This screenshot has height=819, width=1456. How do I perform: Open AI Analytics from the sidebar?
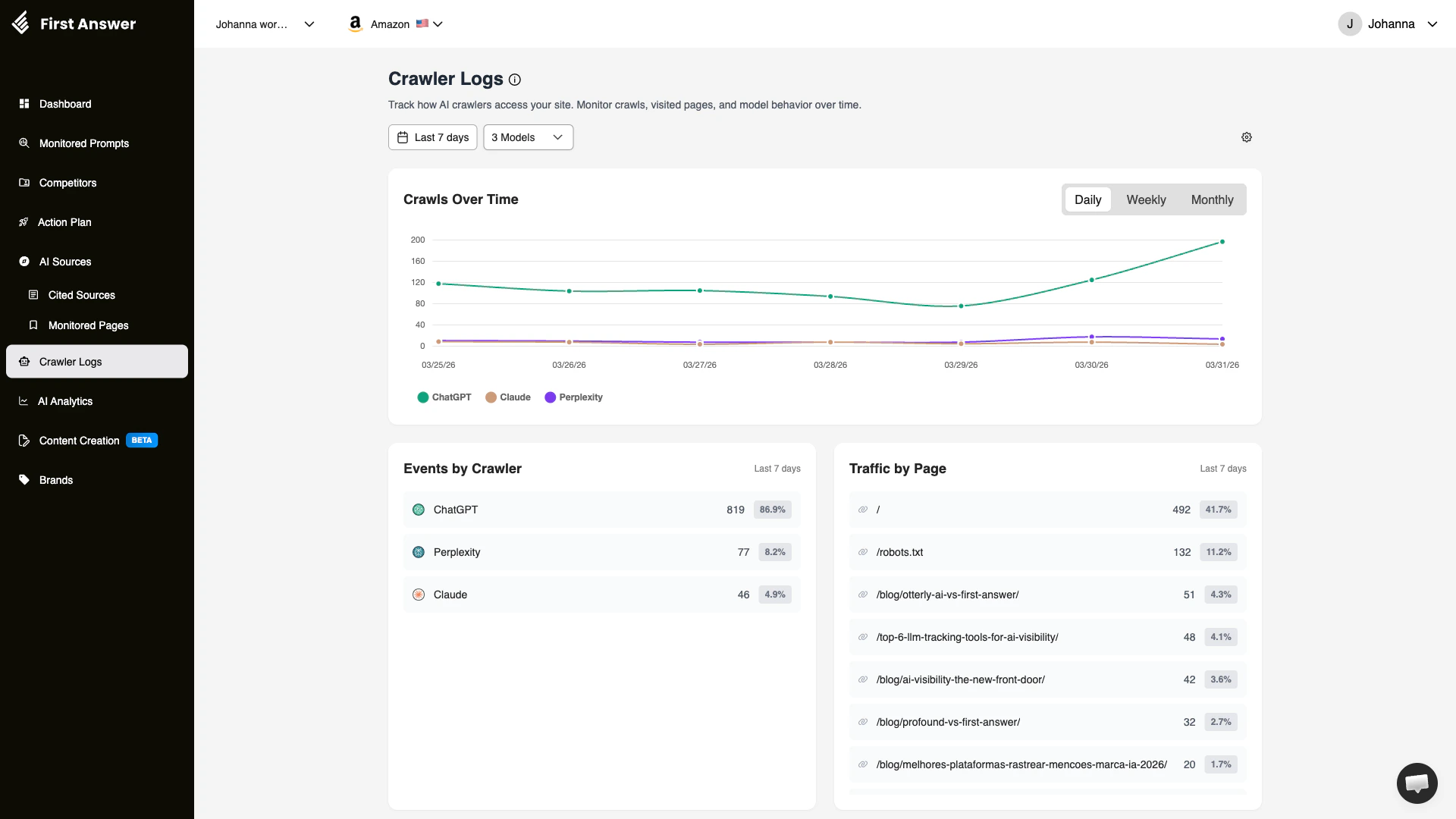click(x=64, y=401)
